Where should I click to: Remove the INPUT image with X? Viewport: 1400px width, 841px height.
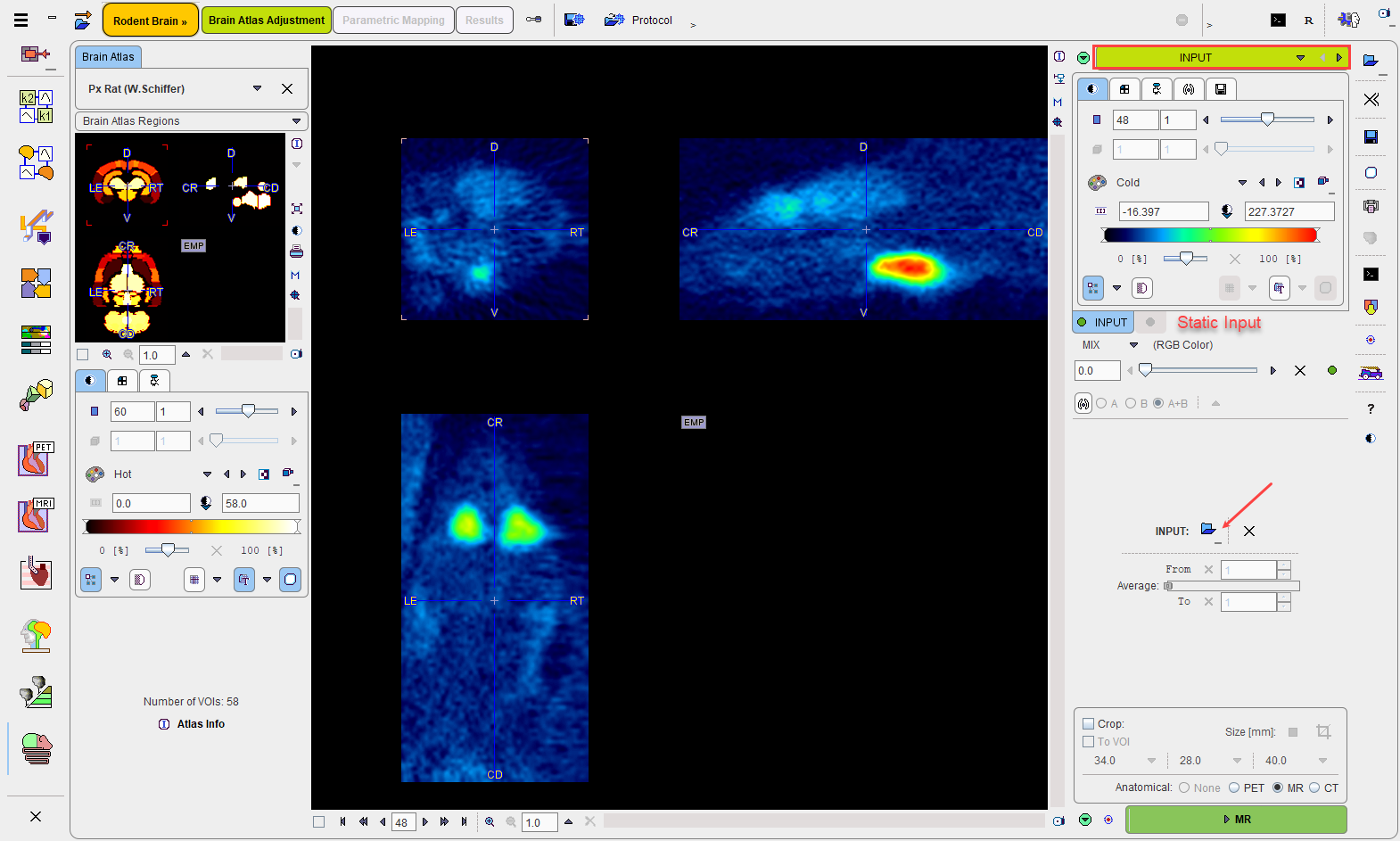1249,531
